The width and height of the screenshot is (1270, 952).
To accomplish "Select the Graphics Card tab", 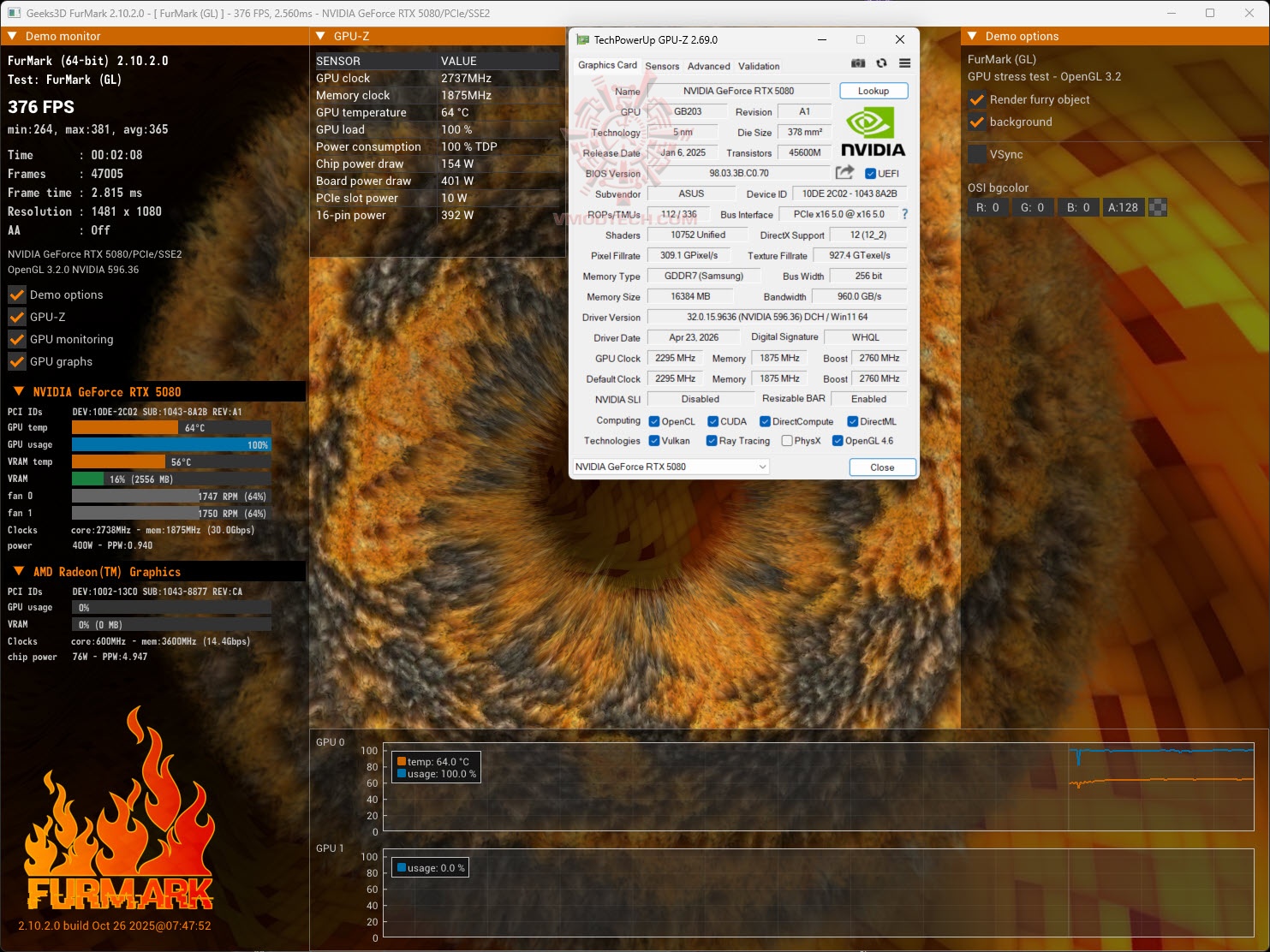I will point(607,65).
